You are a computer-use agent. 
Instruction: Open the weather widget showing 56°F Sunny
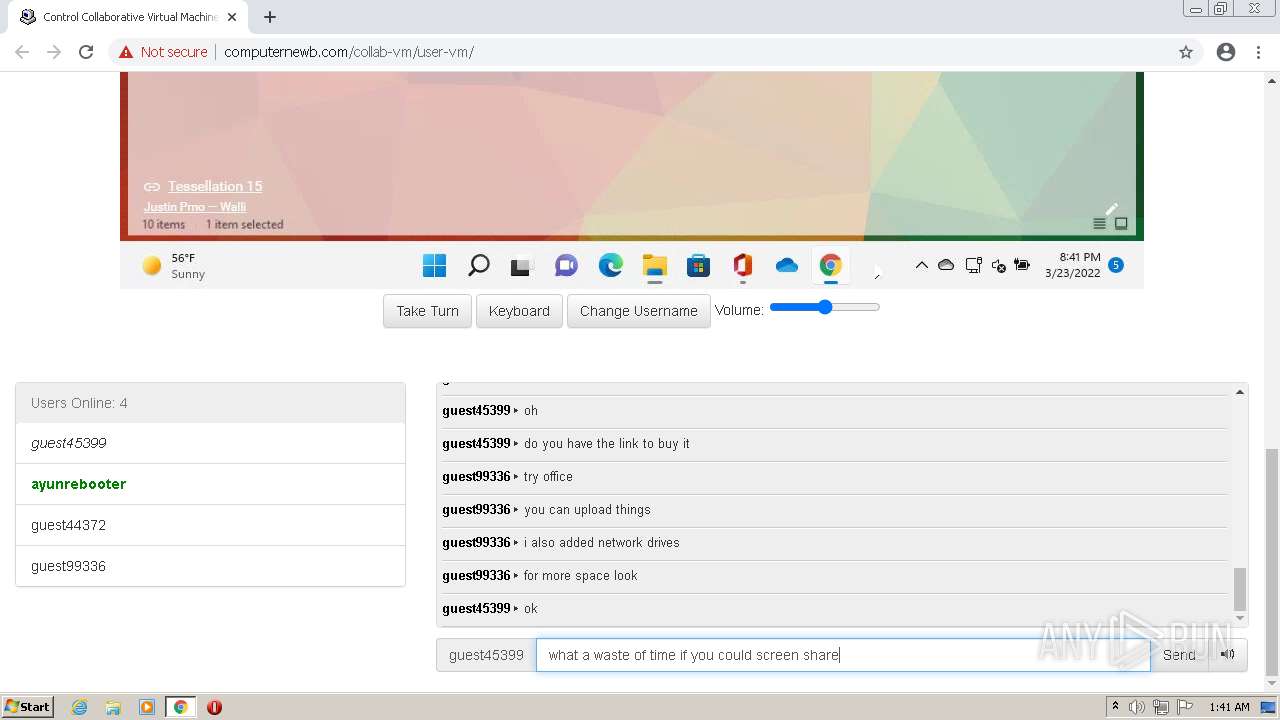175,265
